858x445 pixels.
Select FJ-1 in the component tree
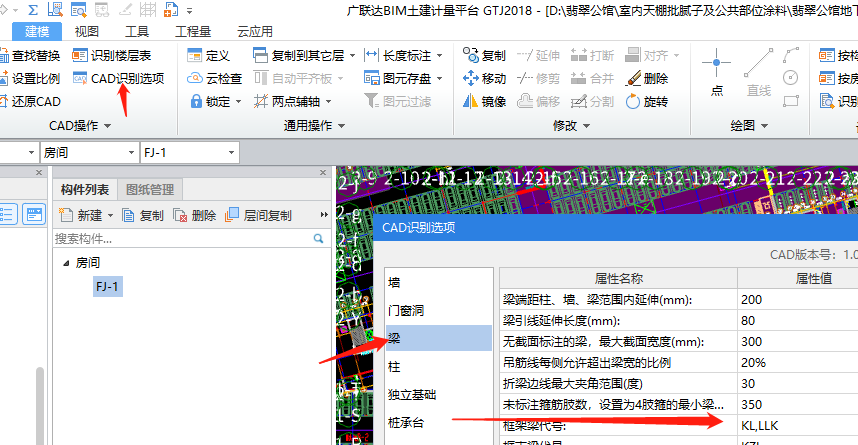tap(107, 286)
